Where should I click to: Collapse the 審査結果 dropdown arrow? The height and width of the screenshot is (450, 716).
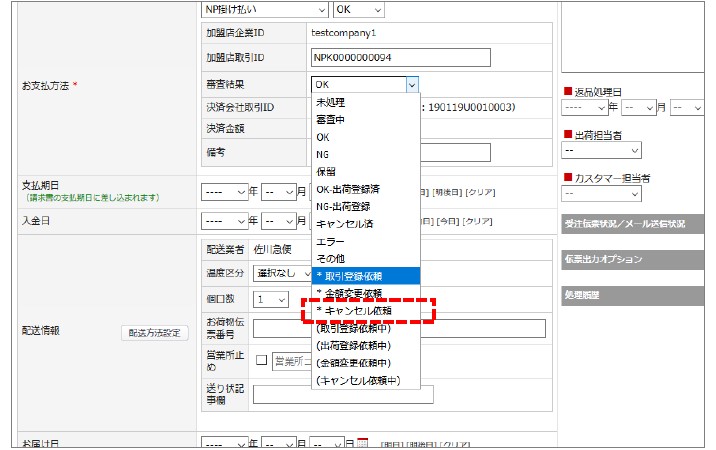[412, 85]
